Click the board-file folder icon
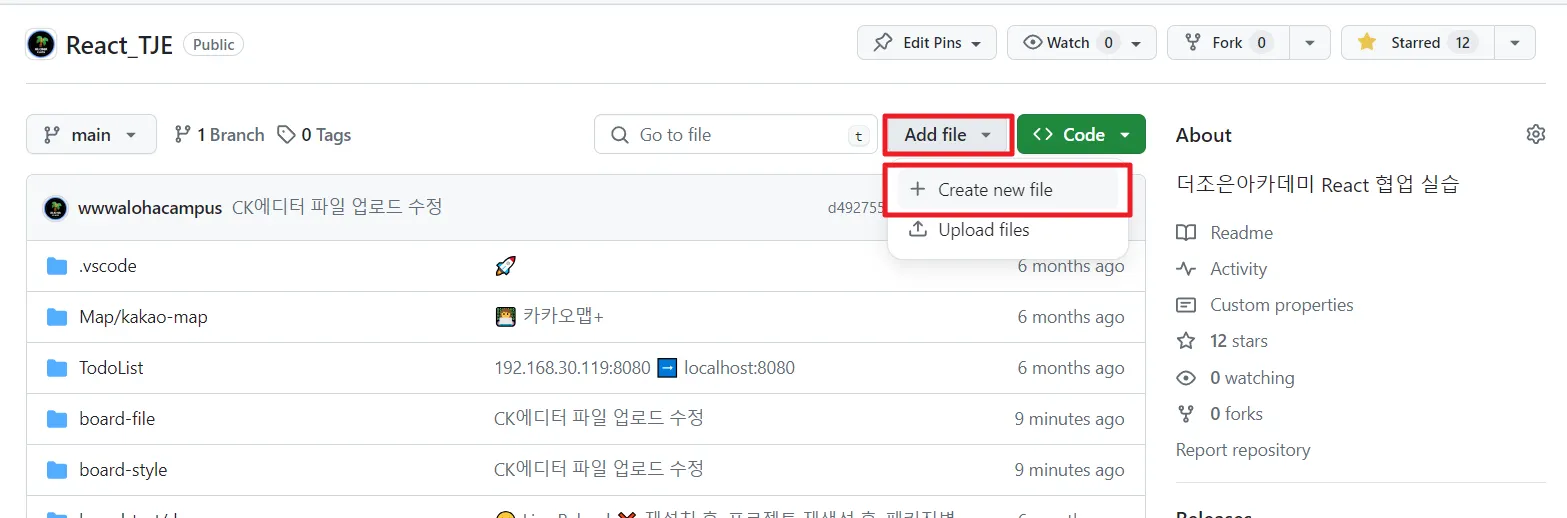Image resolution: width=1567 pixels, height=518 pixels. pos(57,419)
